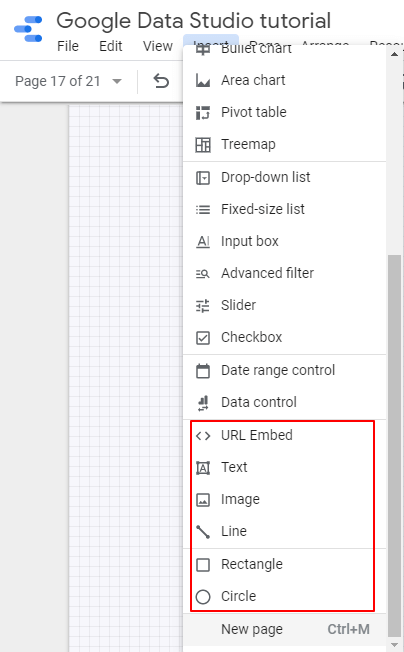Click the Image icon in menu
The height and width of the screenshot is (652, 404).
coord(203,499)
